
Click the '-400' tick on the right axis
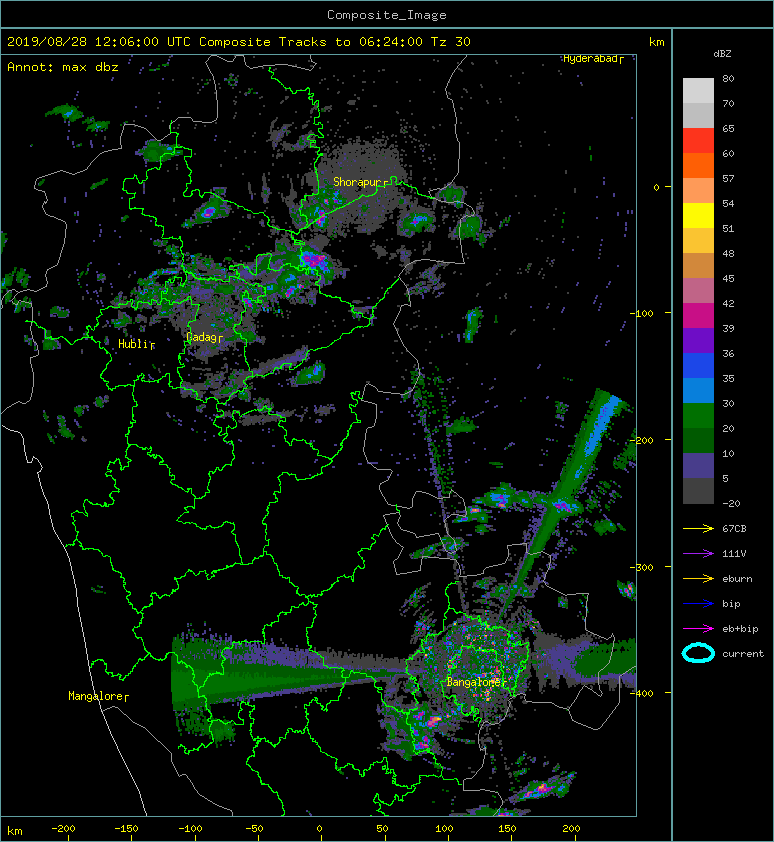click(642, 693)
